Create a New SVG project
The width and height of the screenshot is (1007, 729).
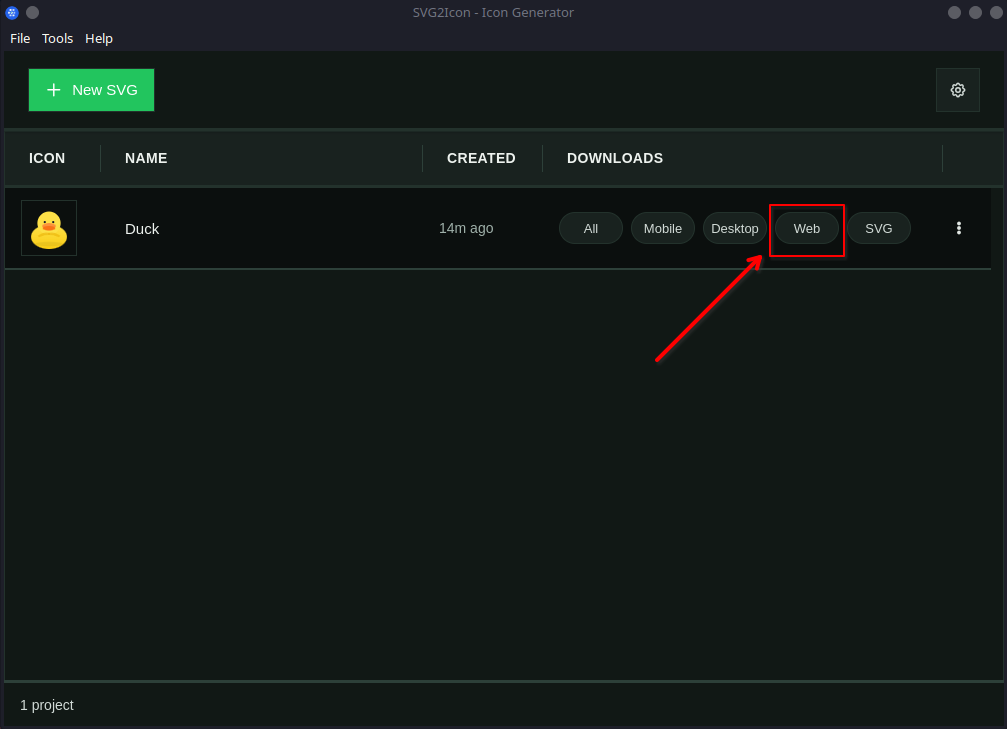[91, 90]
